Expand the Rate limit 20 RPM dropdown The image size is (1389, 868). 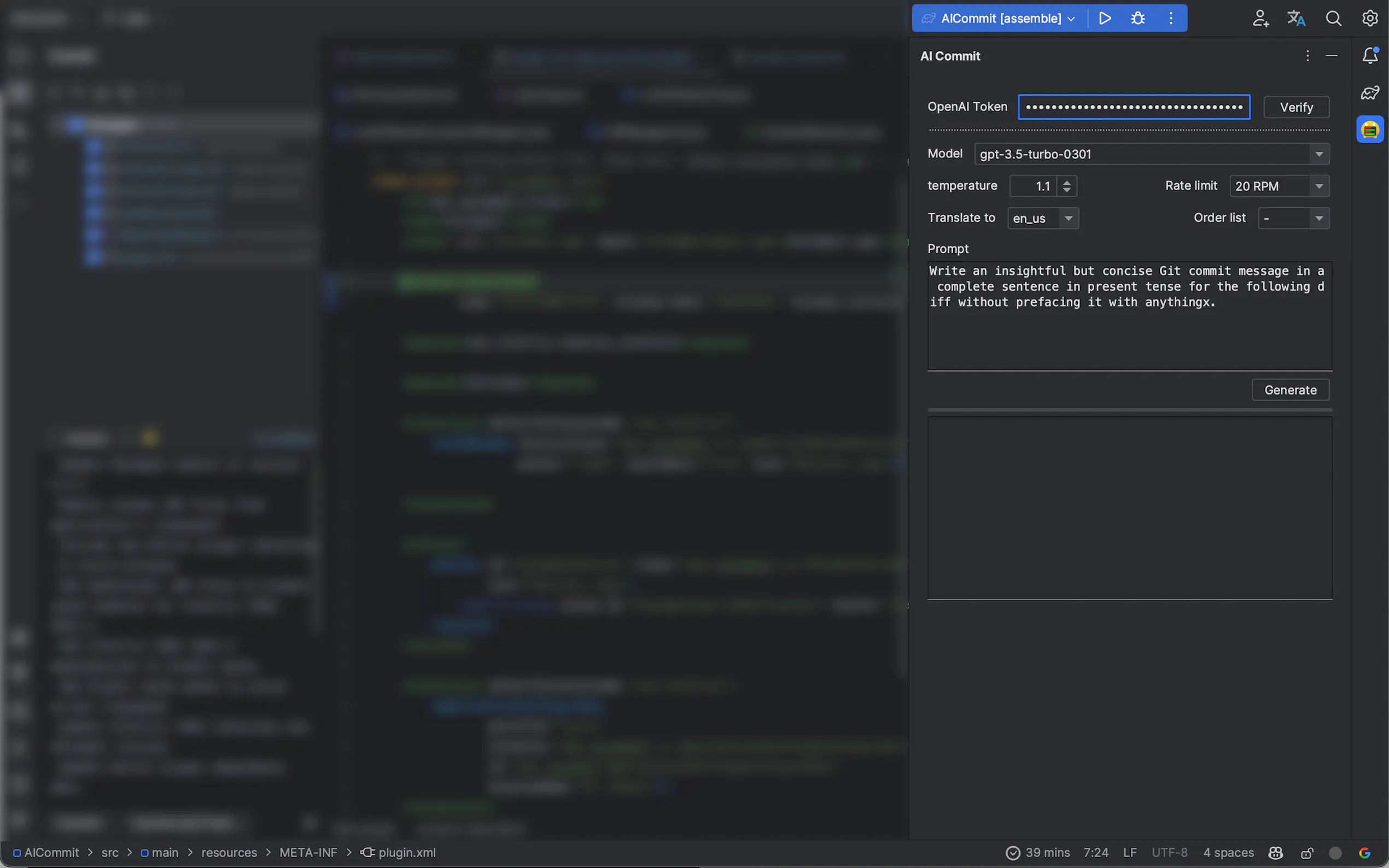coord(1319,186)
